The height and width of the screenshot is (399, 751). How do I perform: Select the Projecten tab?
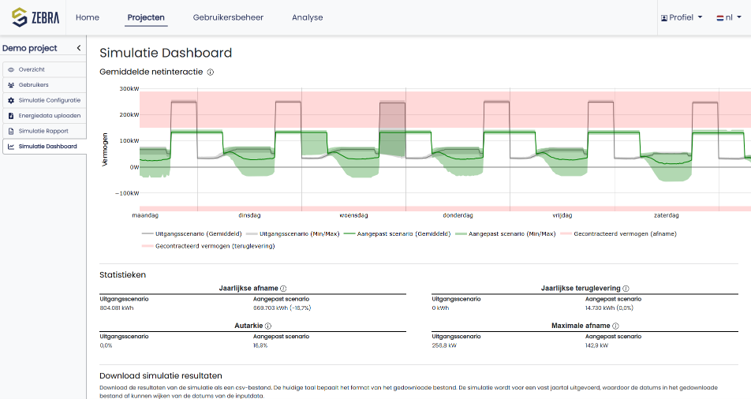146,17
